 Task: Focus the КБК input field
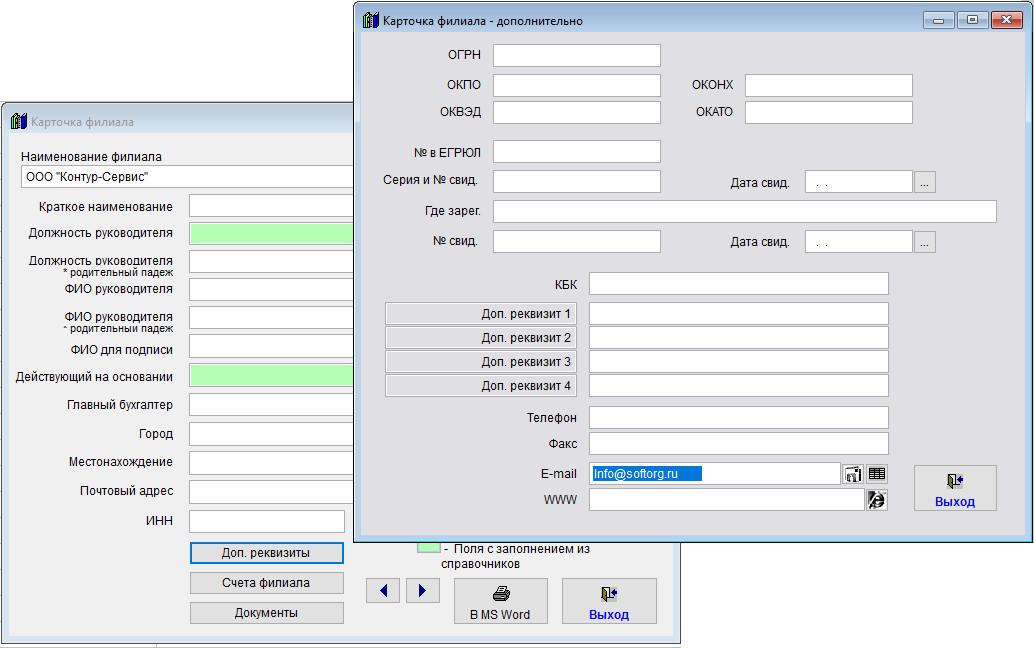[x=739, y=284]
